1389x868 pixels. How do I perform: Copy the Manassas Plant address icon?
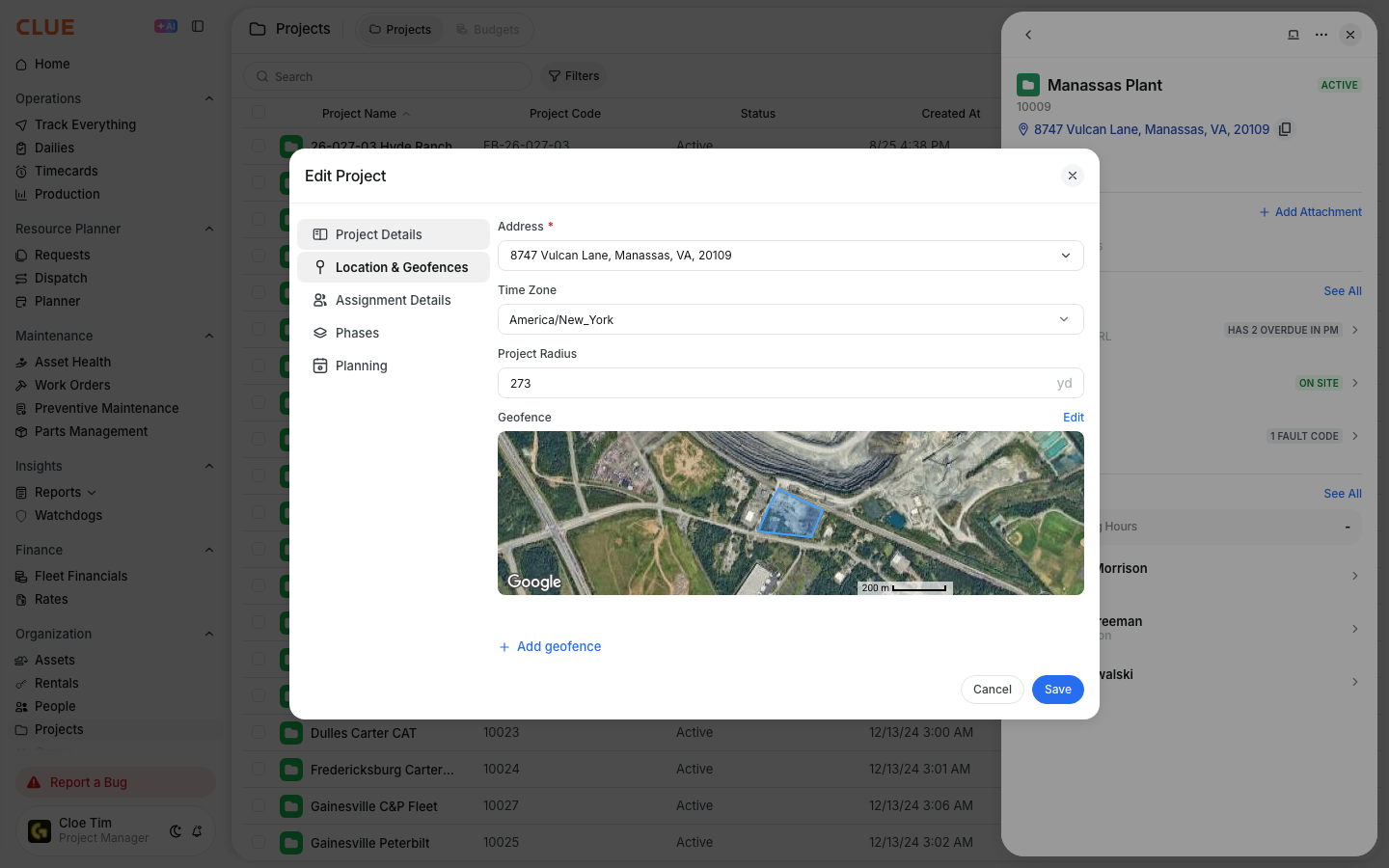coord(1285,129)
